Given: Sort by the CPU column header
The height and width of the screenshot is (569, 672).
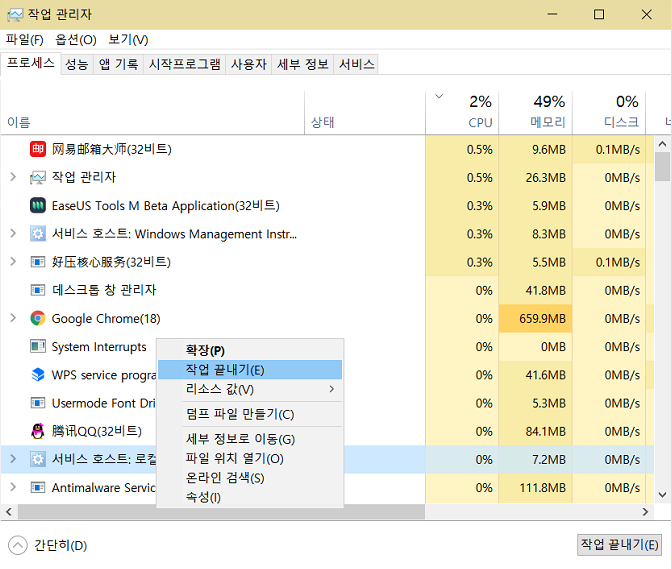Looking at the screenshot, I should click(x=462, y=113).
